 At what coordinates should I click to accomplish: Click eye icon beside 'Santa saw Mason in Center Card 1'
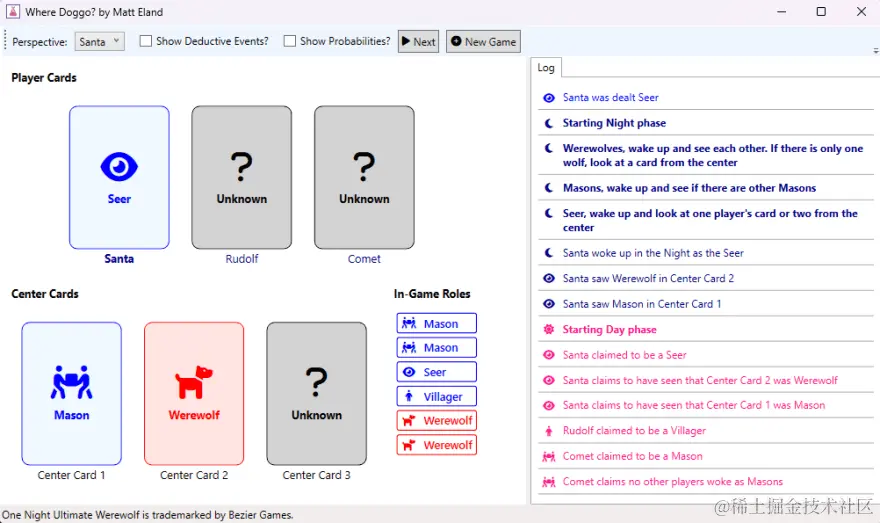549,304
